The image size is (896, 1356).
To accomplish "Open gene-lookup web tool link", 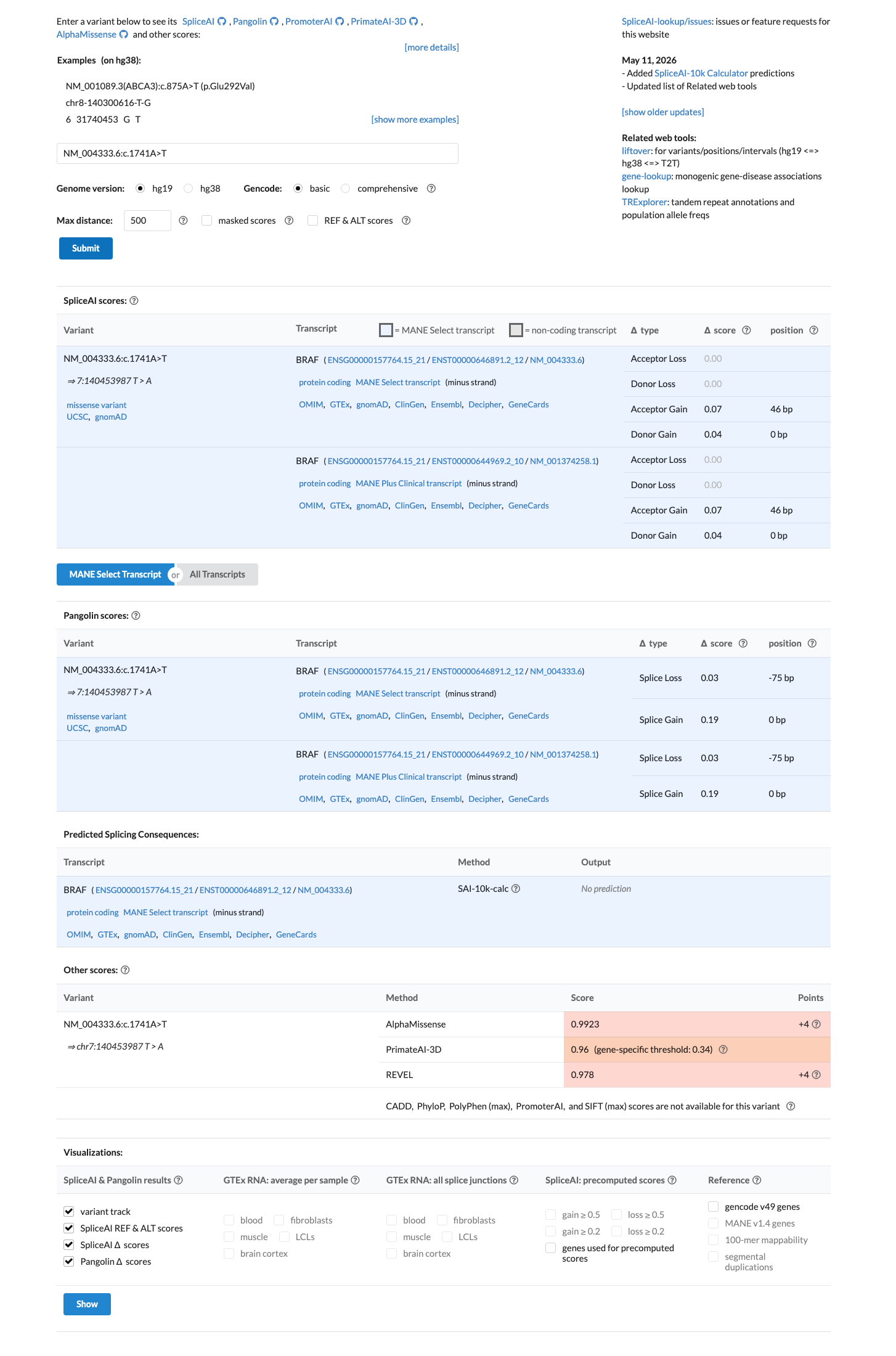I will coord(646,176).
